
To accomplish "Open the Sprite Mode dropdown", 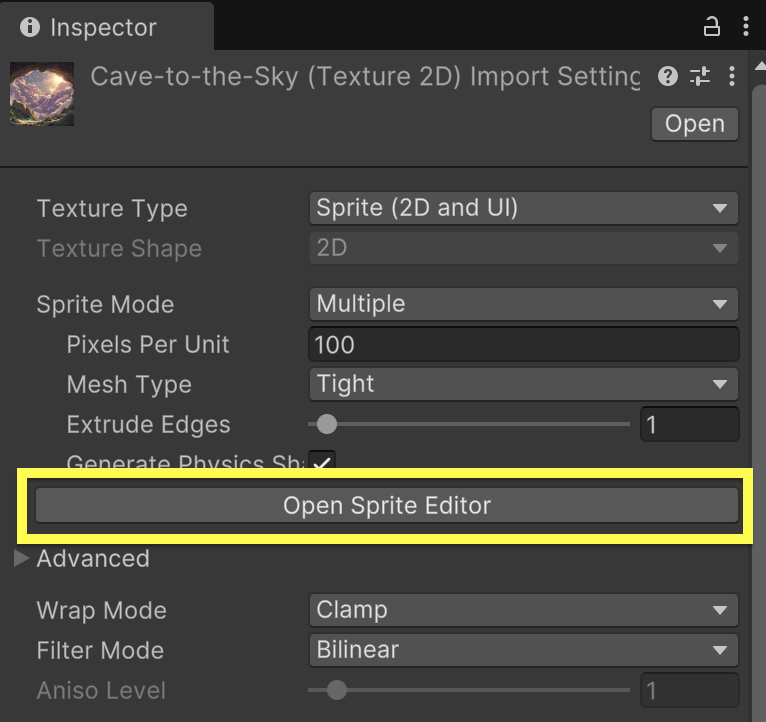I will click(523, 304).
